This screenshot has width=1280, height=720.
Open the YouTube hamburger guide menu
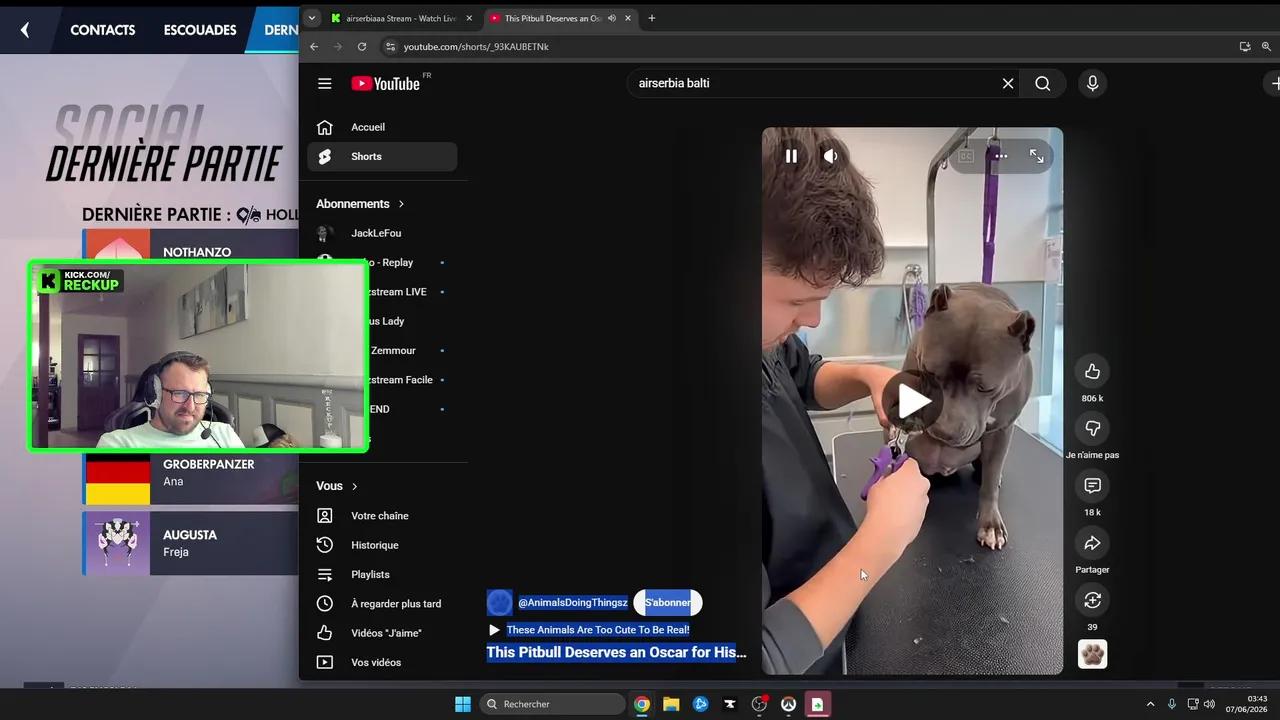[x=325, y=84]
